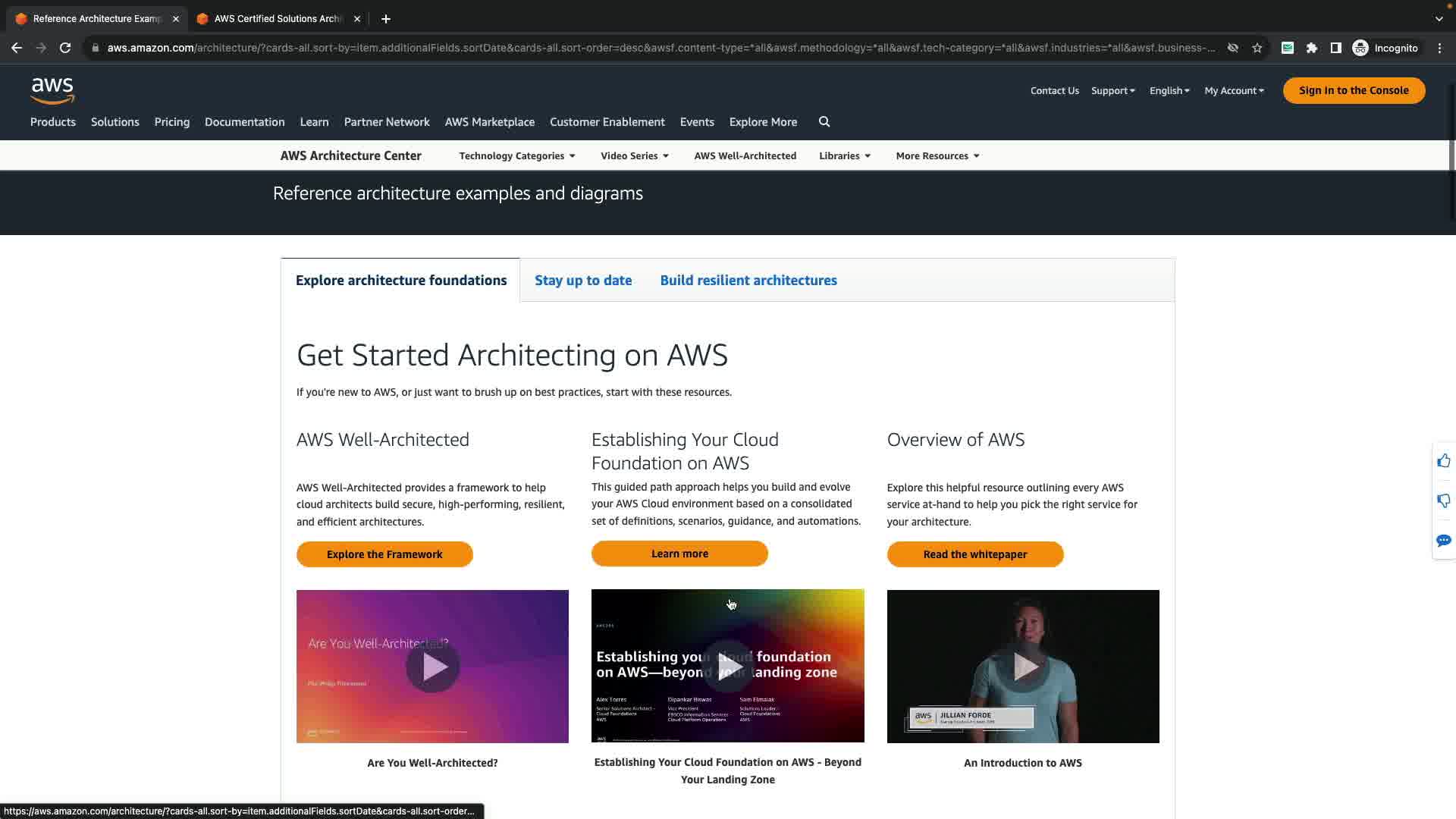Click the thumbs down feedback icon
1456x819 pixels.
coord(1443,500)
